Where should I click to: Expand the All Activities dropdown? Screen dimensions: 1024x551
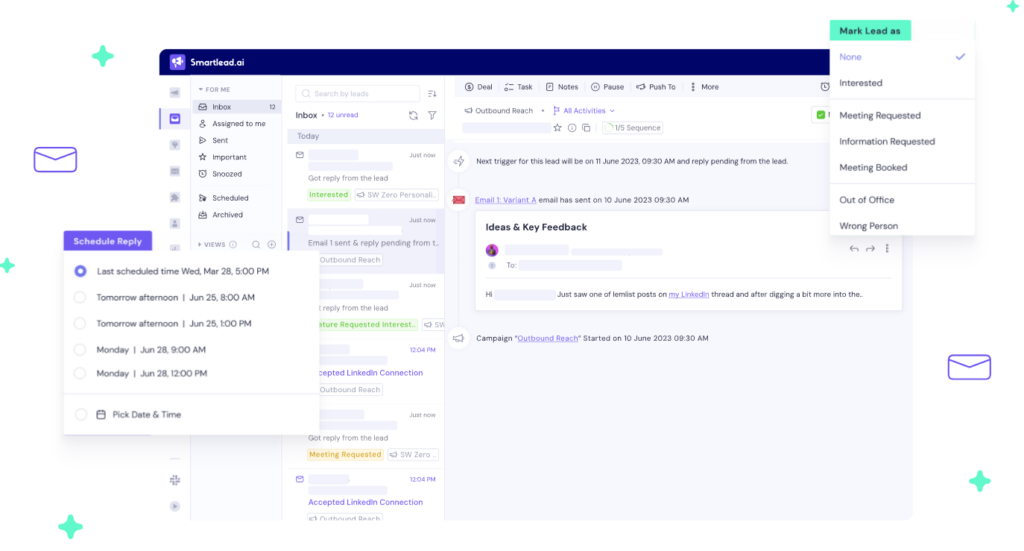[589, 111]
